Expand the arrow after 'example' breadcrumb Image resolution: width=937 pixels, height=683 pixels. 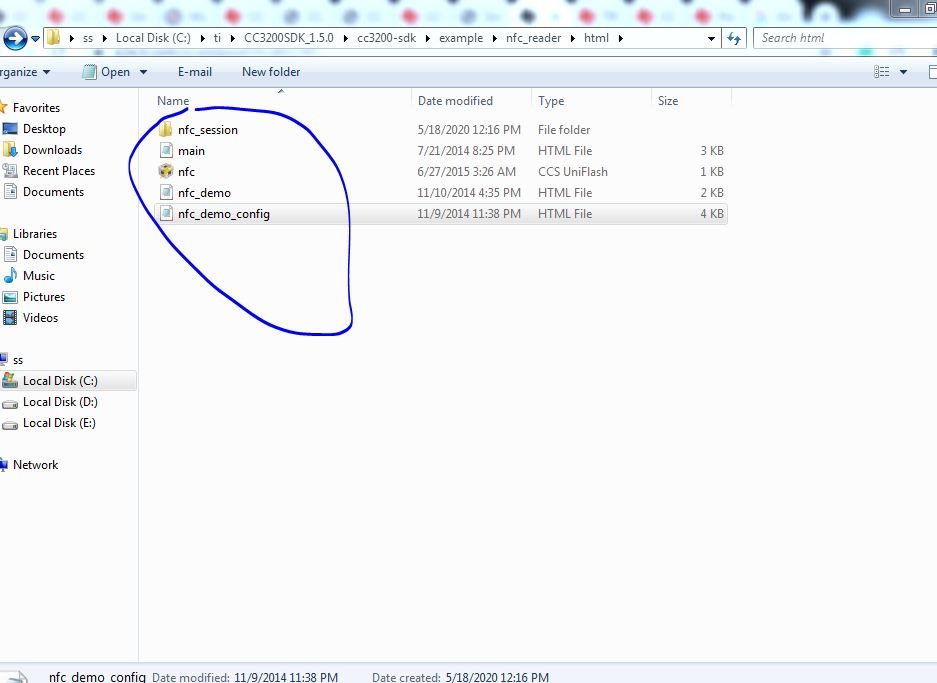[x=495, y=39]
